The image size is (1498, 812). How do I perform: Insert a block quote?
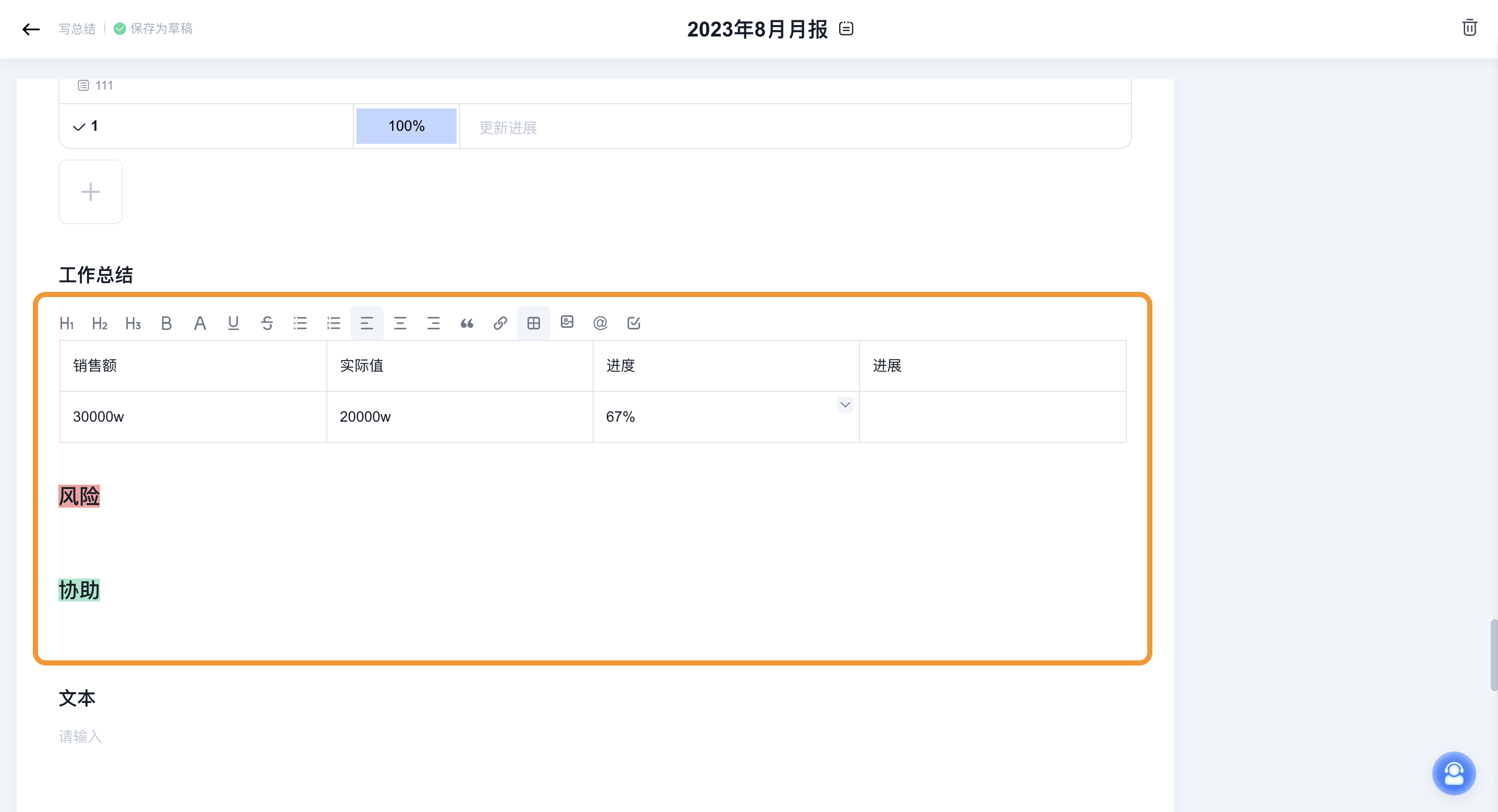click(467, 323)
